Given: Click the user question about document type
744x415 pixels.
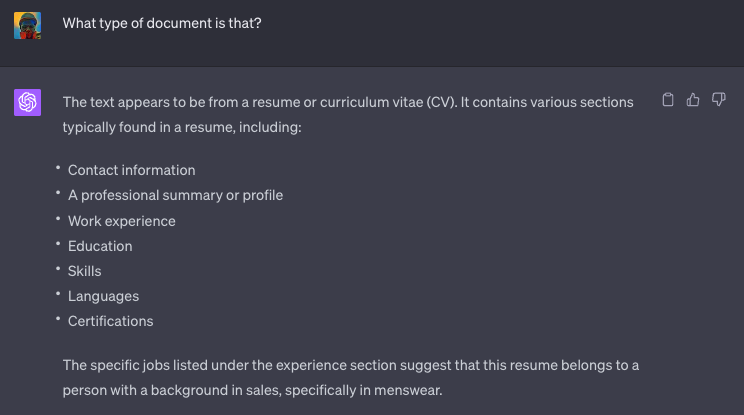Looking at the screenshot, I should pyautogui.click(x=162, y=23).
